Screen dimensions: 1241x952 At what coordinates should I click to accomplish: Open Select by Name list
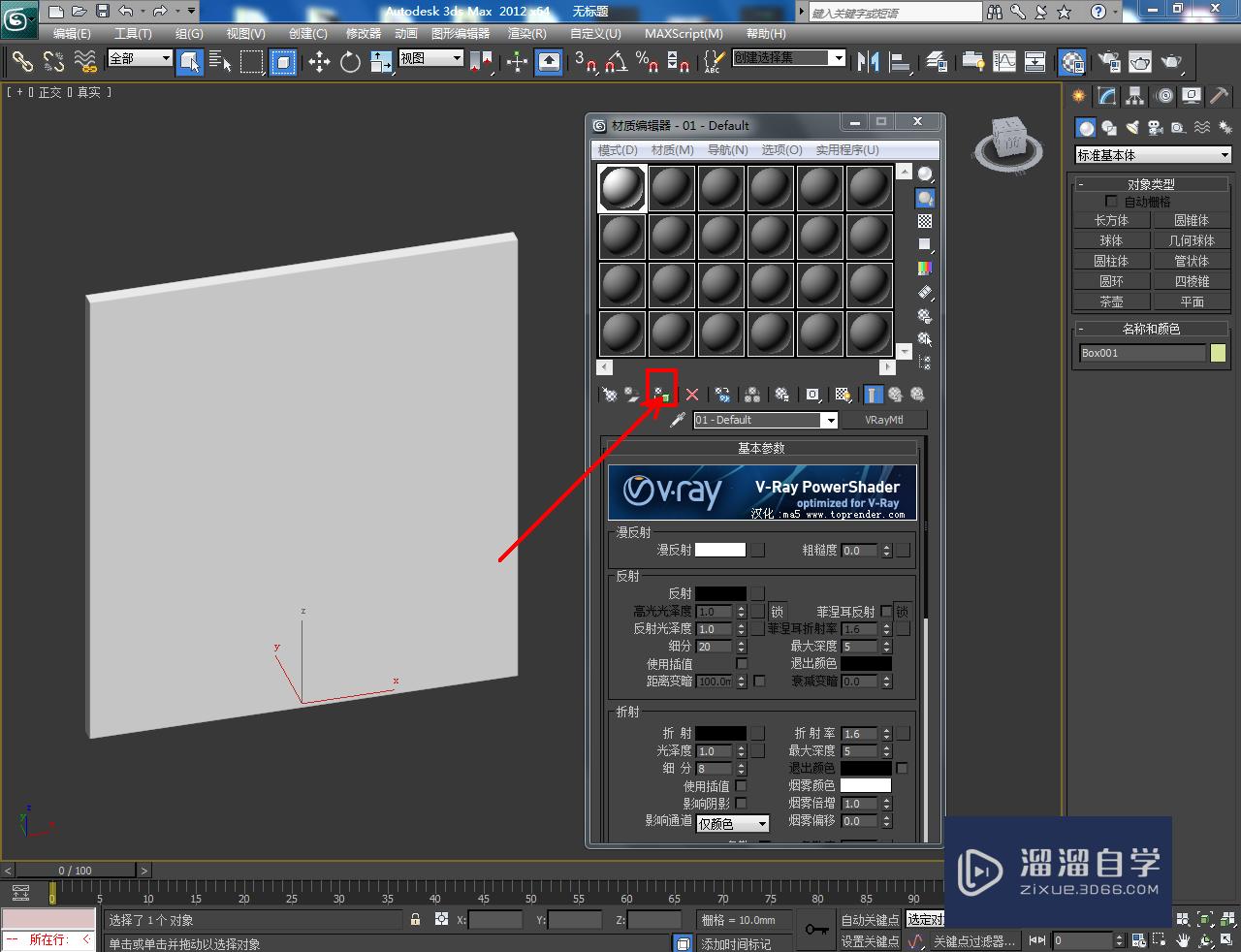point(220,62)
